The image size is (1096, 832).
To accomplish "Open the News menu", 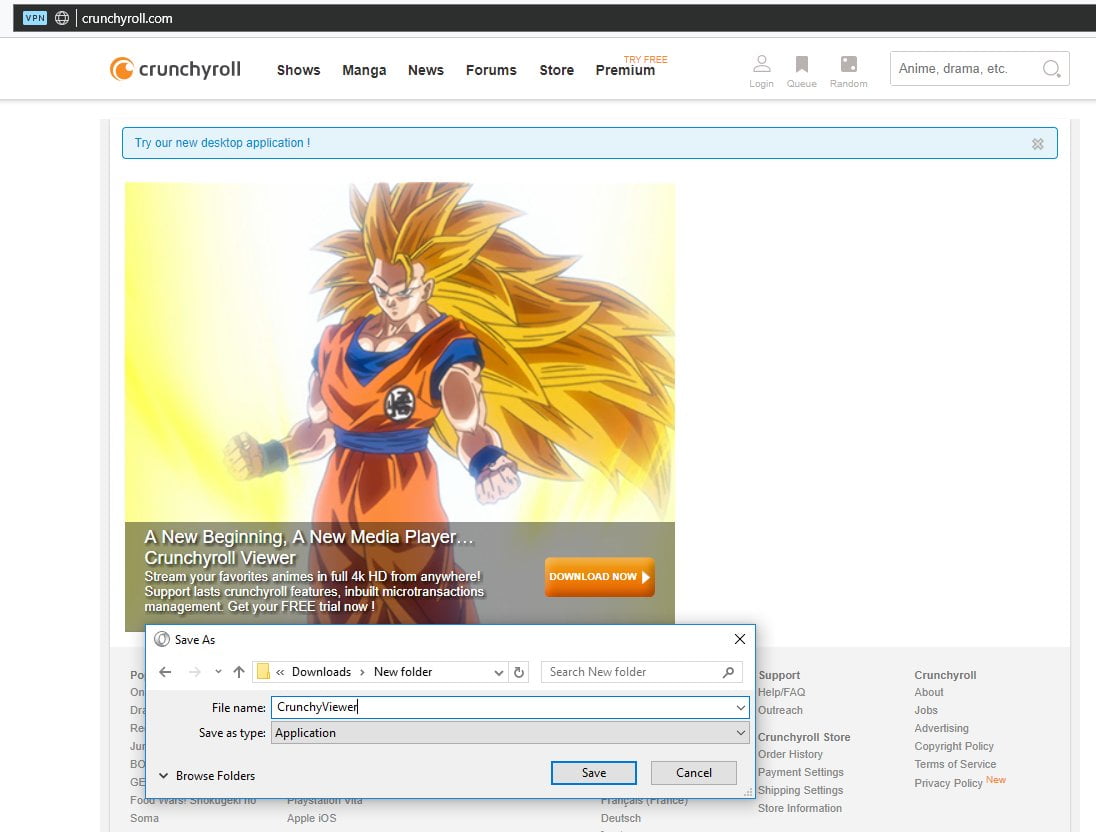I will coord(426,70).
